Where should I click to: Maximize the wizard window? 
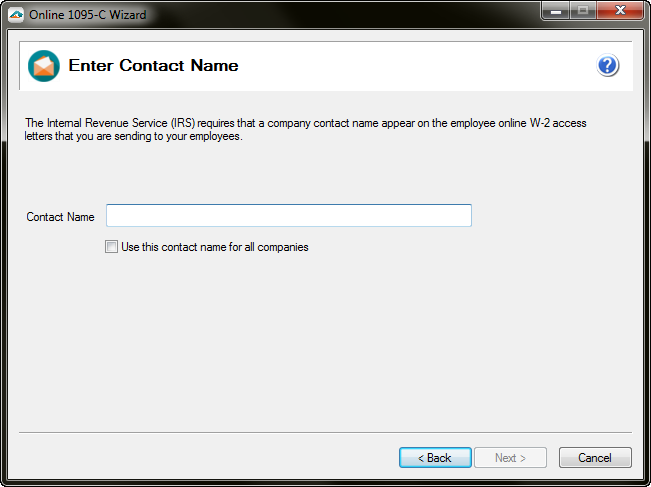pos(583,9)
